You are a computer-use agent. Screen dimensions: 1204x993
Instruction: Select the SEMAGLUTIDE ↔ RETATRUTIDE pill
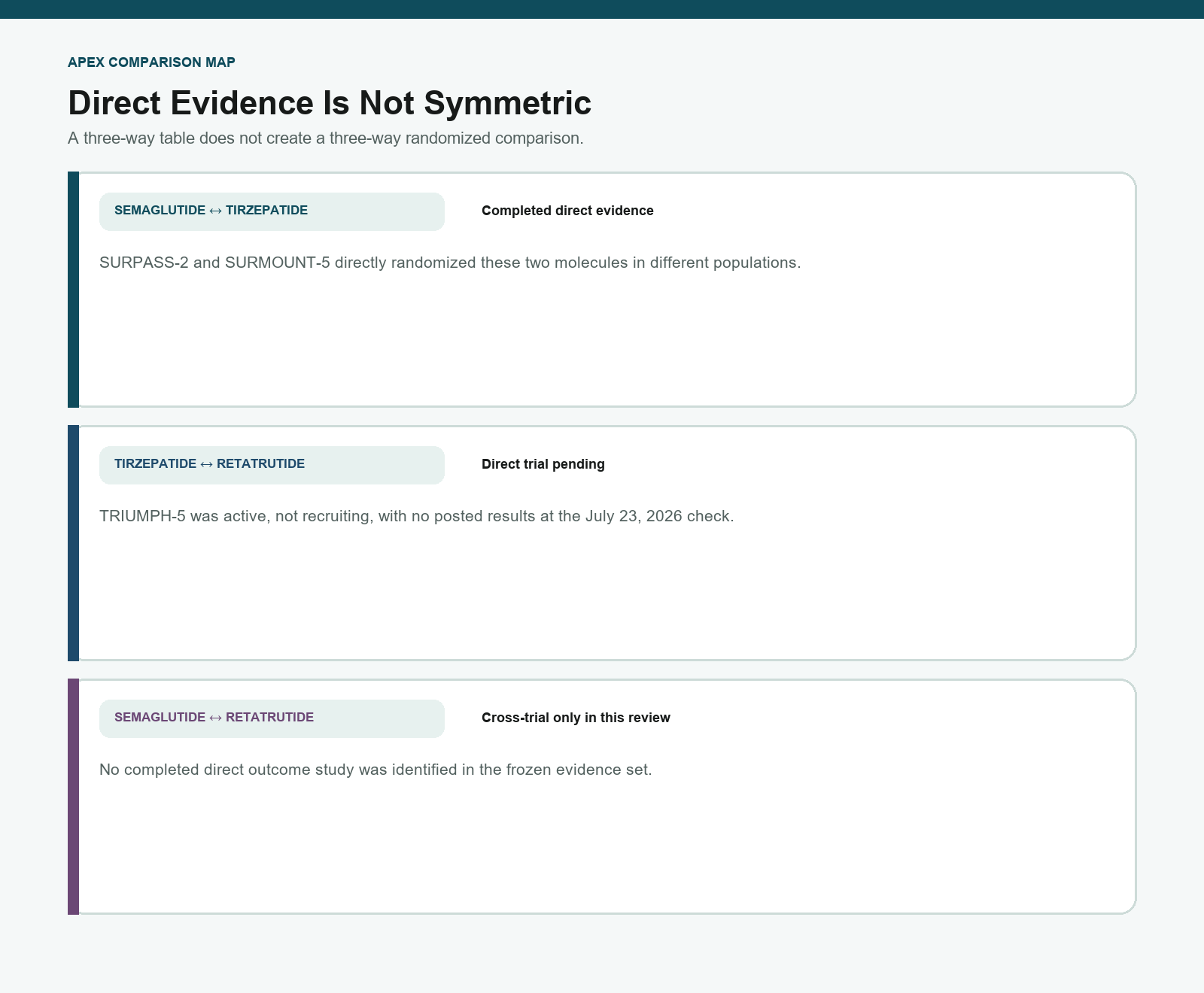coord(272,718)
